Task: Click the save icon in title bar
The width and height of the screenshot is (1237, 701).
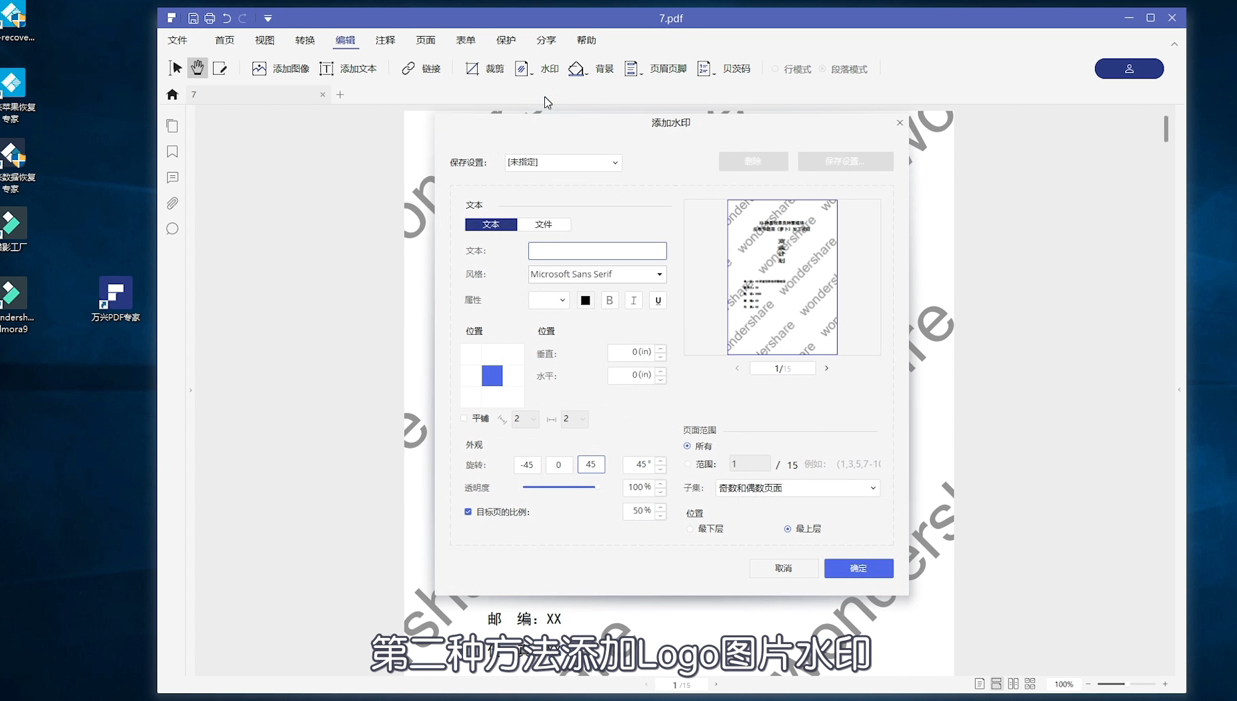Action: (193, 18)
